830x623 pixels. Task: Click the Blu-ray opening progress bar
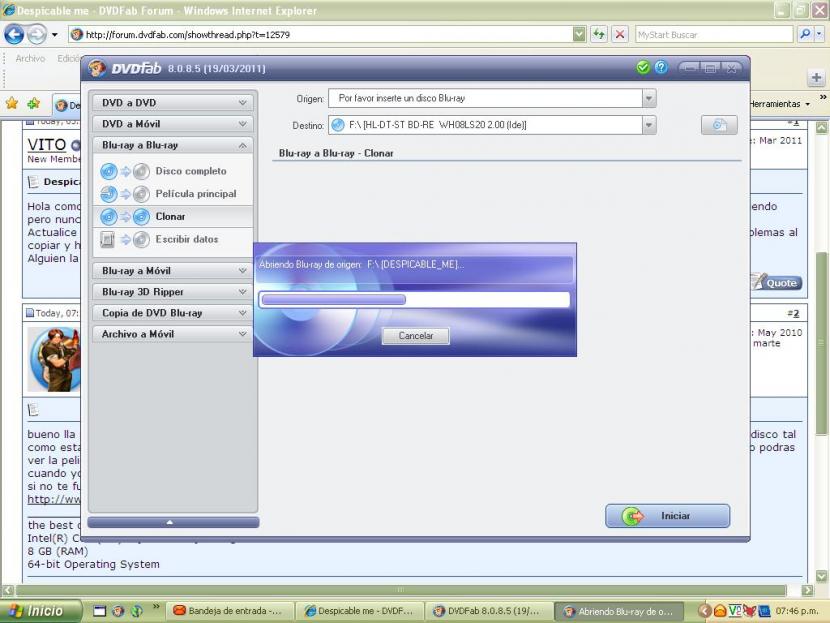[x=414, y=300]
